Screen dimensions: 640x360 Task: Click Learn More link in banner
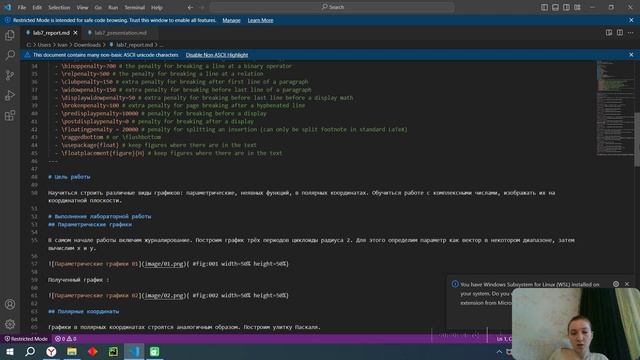260,20
